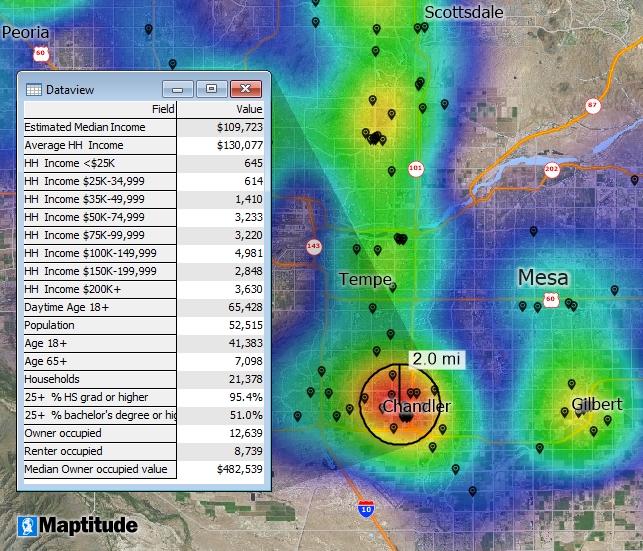Select the Daytime Age 18+ field
This screenshot has width=643, height=551.
[100, 307]
